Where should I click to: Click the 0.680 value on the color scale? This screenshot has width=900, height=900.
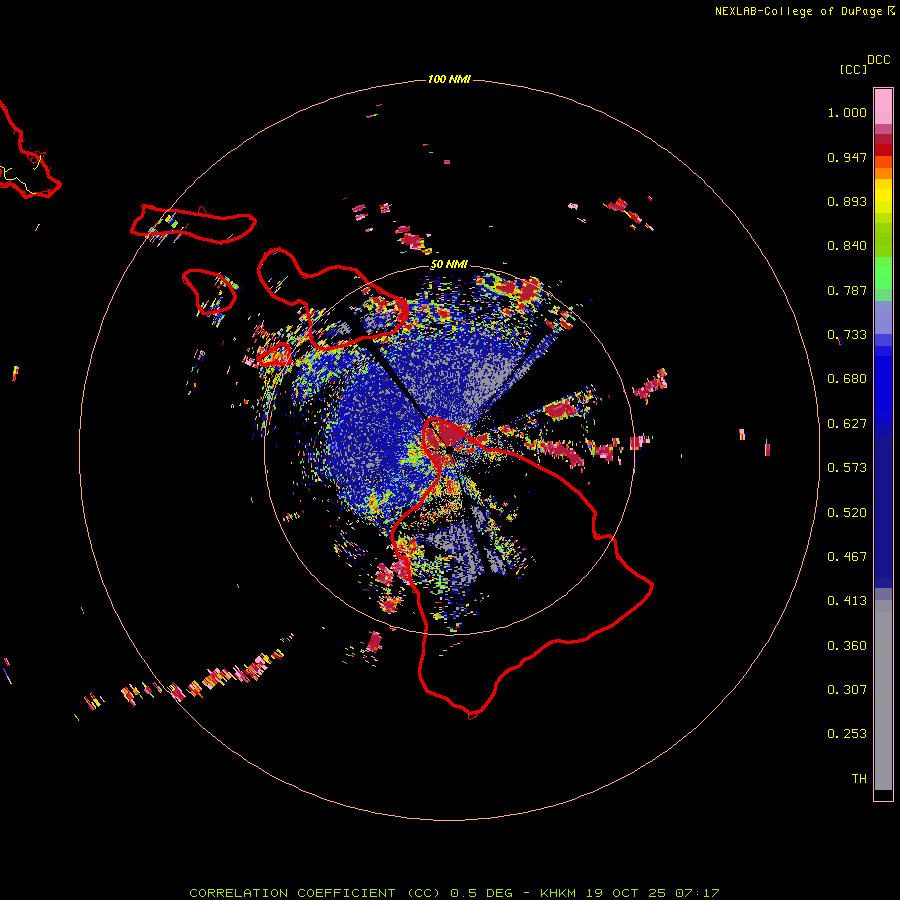pyautogui.click(x=847, y=379)
